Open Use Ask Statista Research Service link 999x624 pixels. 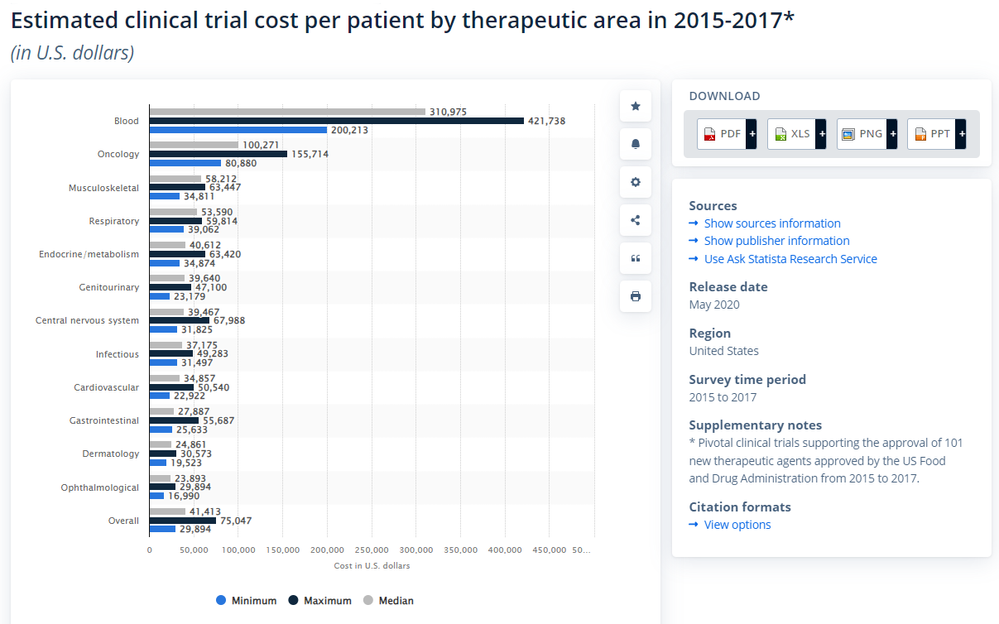click(x=791, y=259)
